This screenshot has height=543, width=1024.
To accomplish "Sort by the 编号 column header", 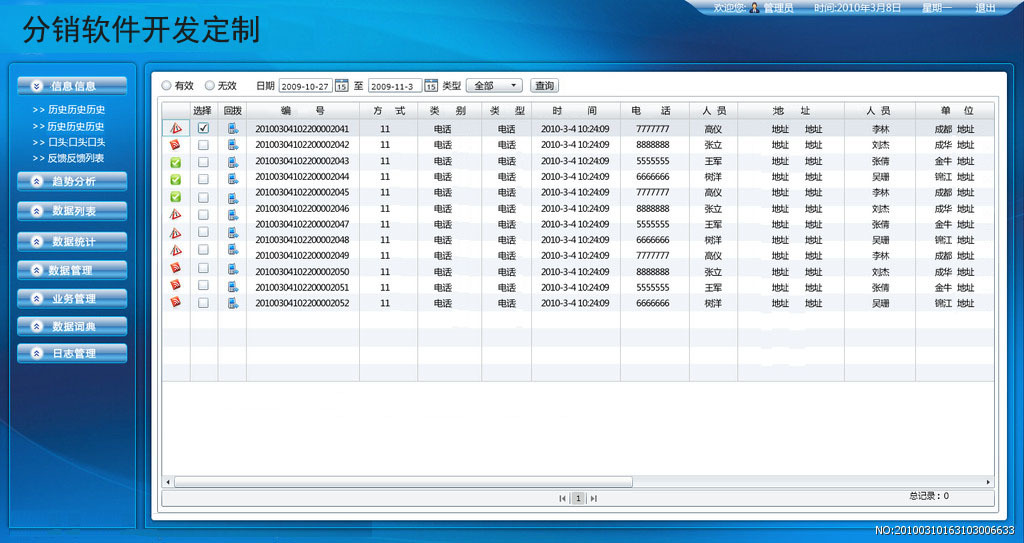I will click(302, 111).
